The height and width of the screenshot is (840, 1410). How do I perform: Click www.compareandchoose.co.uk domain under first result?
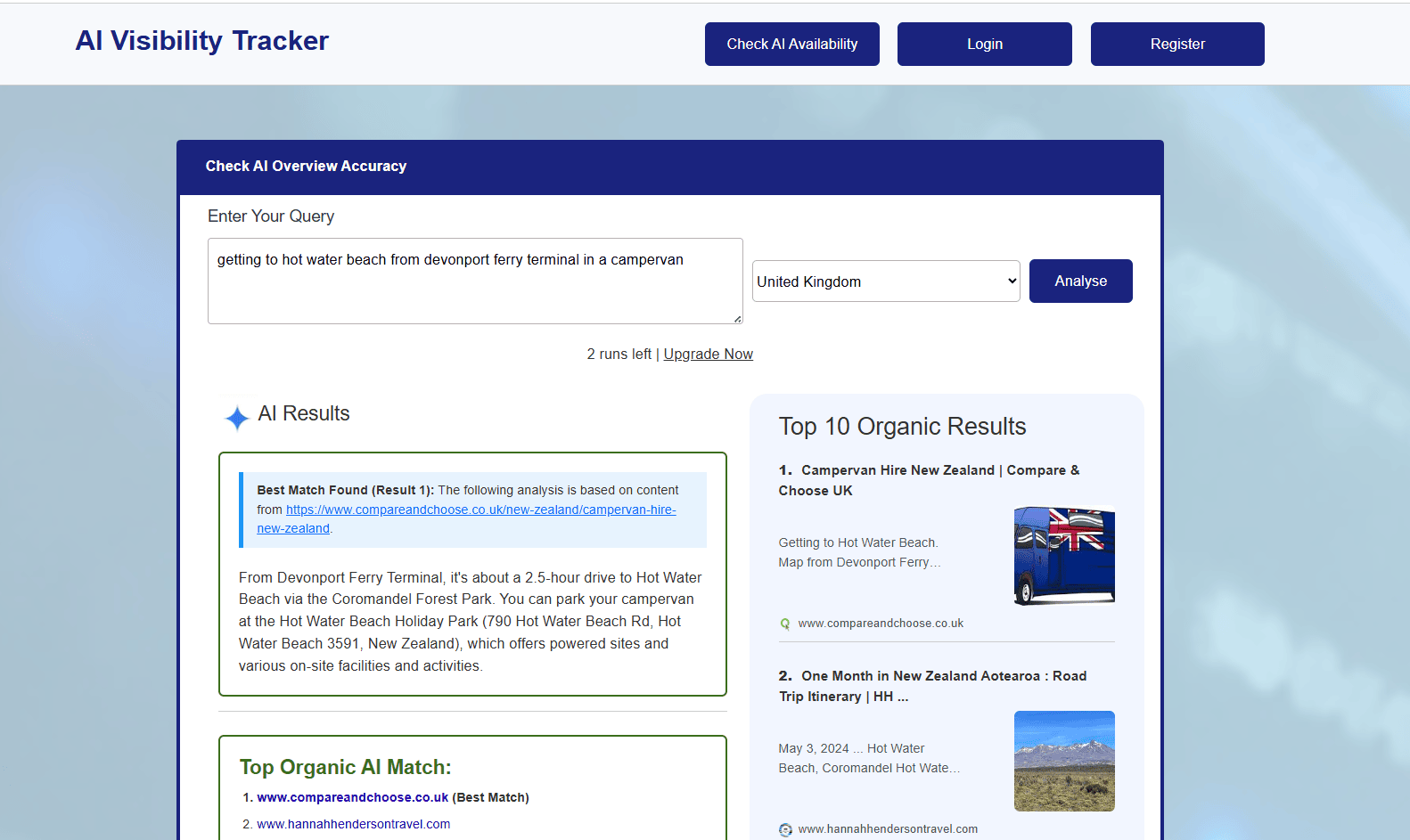tap(881, 624)
